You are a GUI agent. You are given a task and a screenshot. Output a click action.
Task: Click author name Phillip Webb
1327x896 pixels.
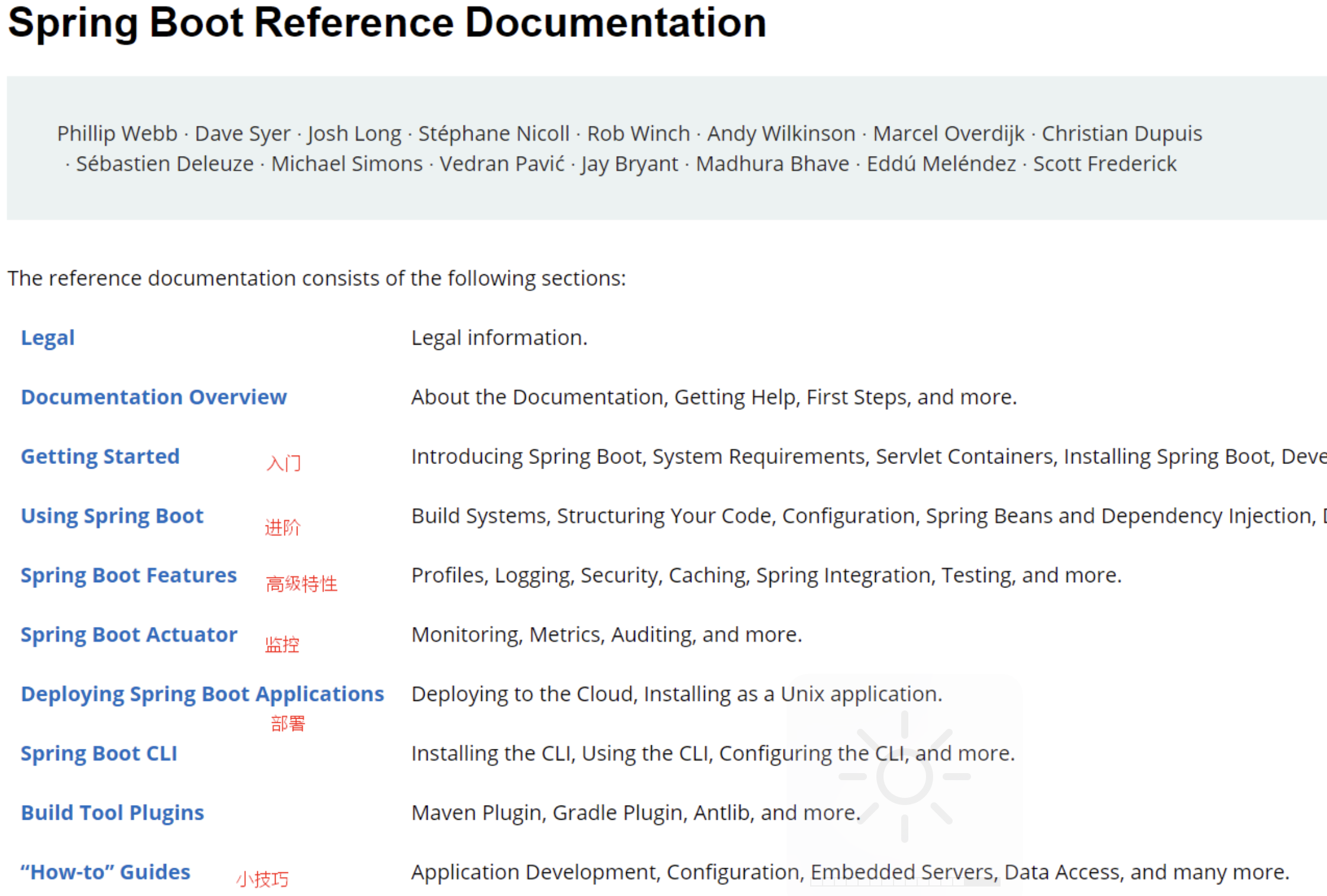(117, 134)
